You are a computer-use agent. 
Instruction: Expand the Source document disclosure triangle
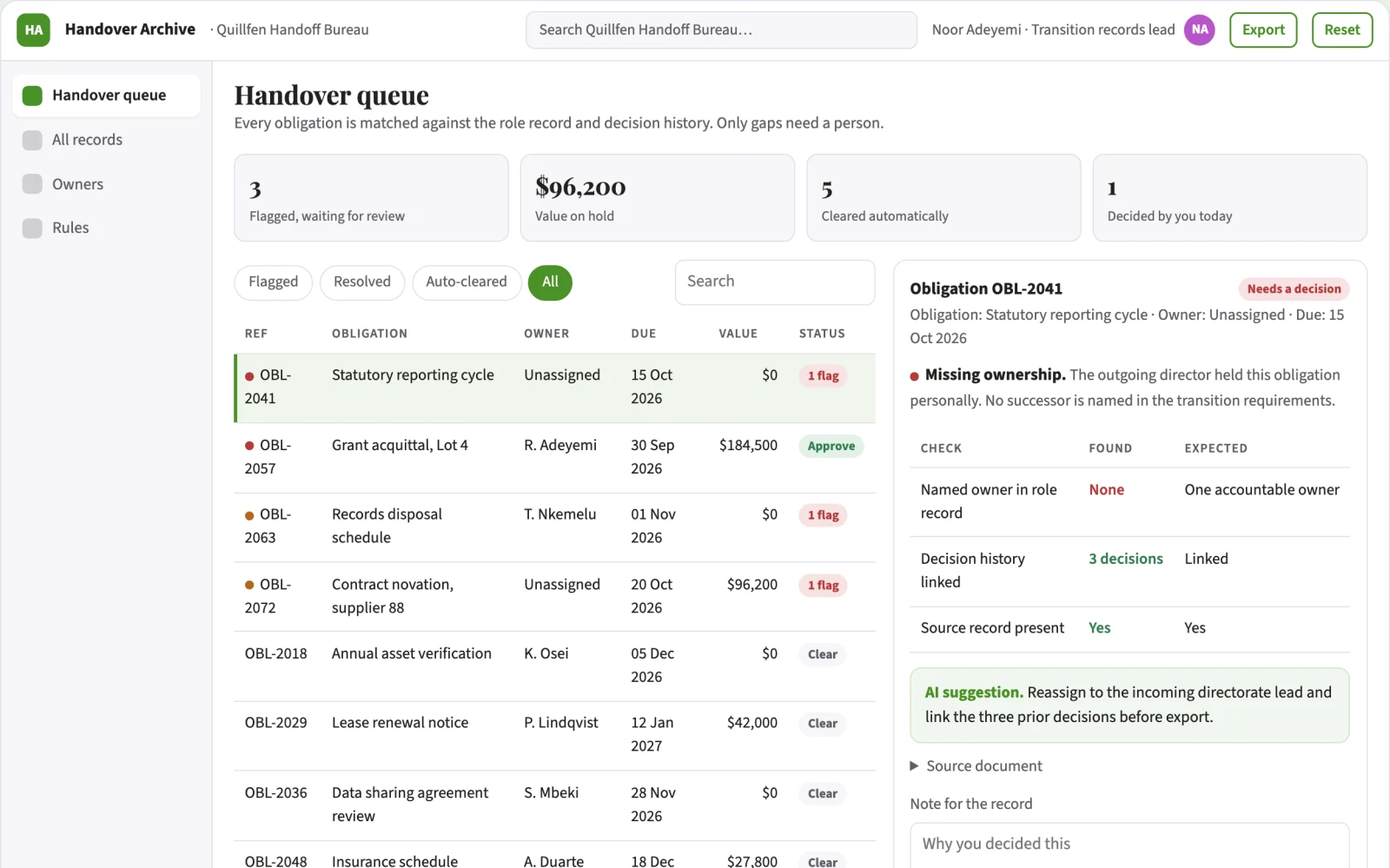click(914, 765)
